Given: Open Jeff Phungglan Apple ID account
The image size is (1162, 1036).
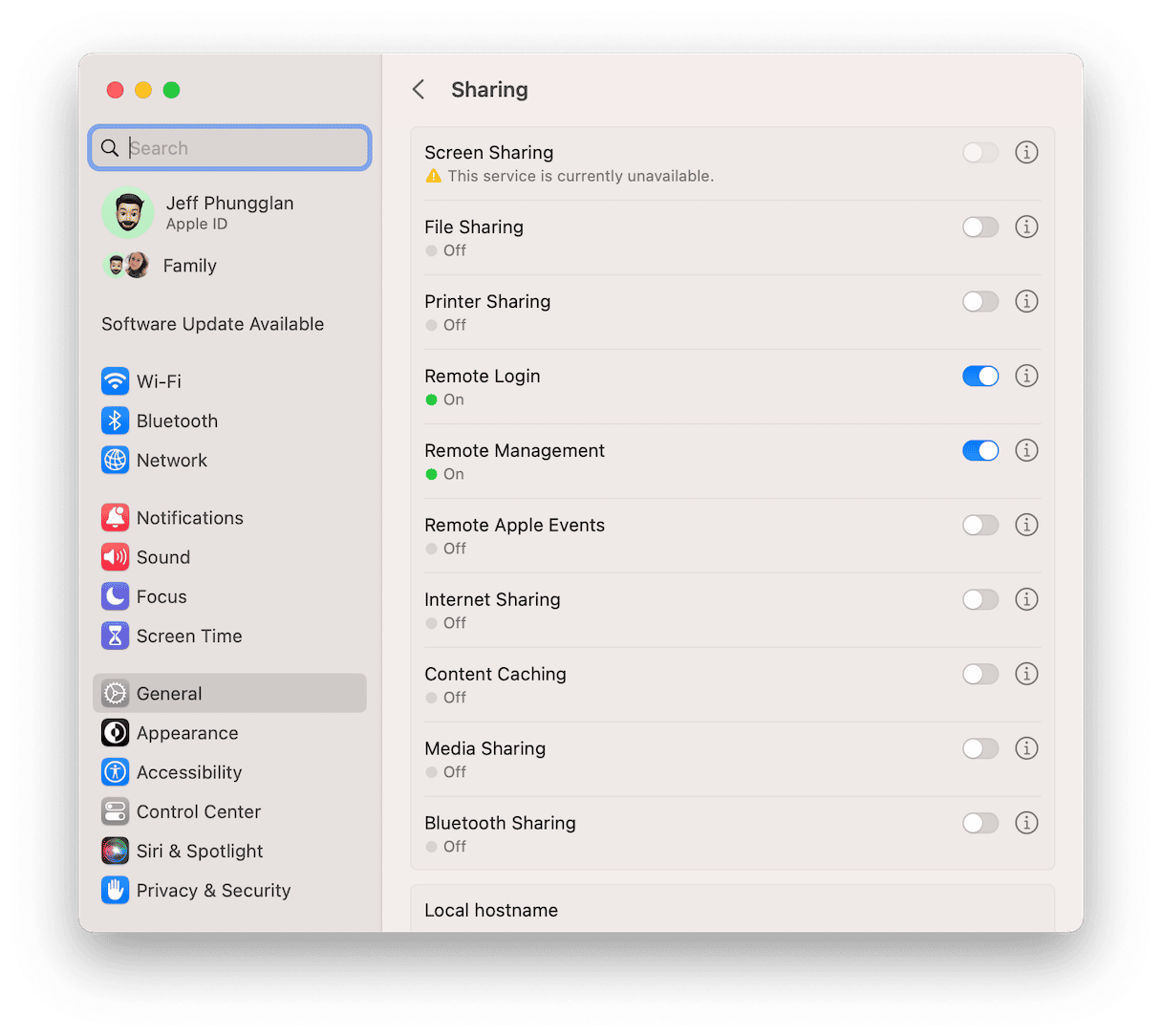Looking at the screenshot, I should (x=229, y=212).
